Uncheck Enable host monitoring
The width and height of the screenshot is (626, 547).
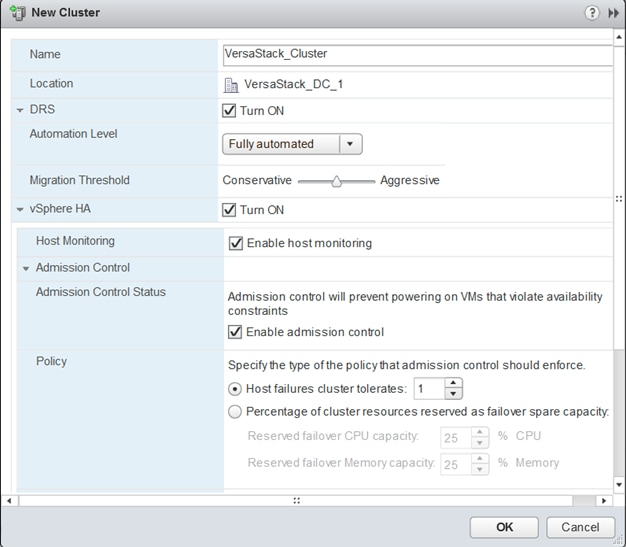236,243
